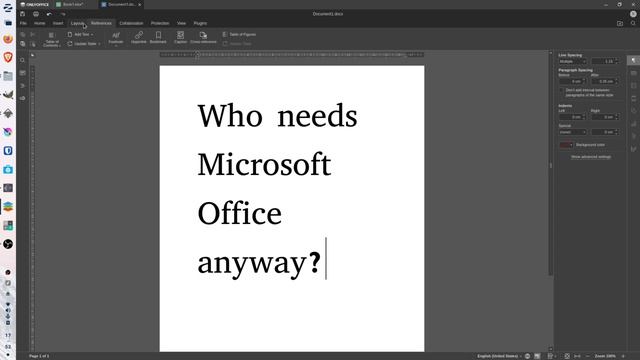Click the Cross-reference ribbon icon
640x360 pixels.
coord(203,38)
